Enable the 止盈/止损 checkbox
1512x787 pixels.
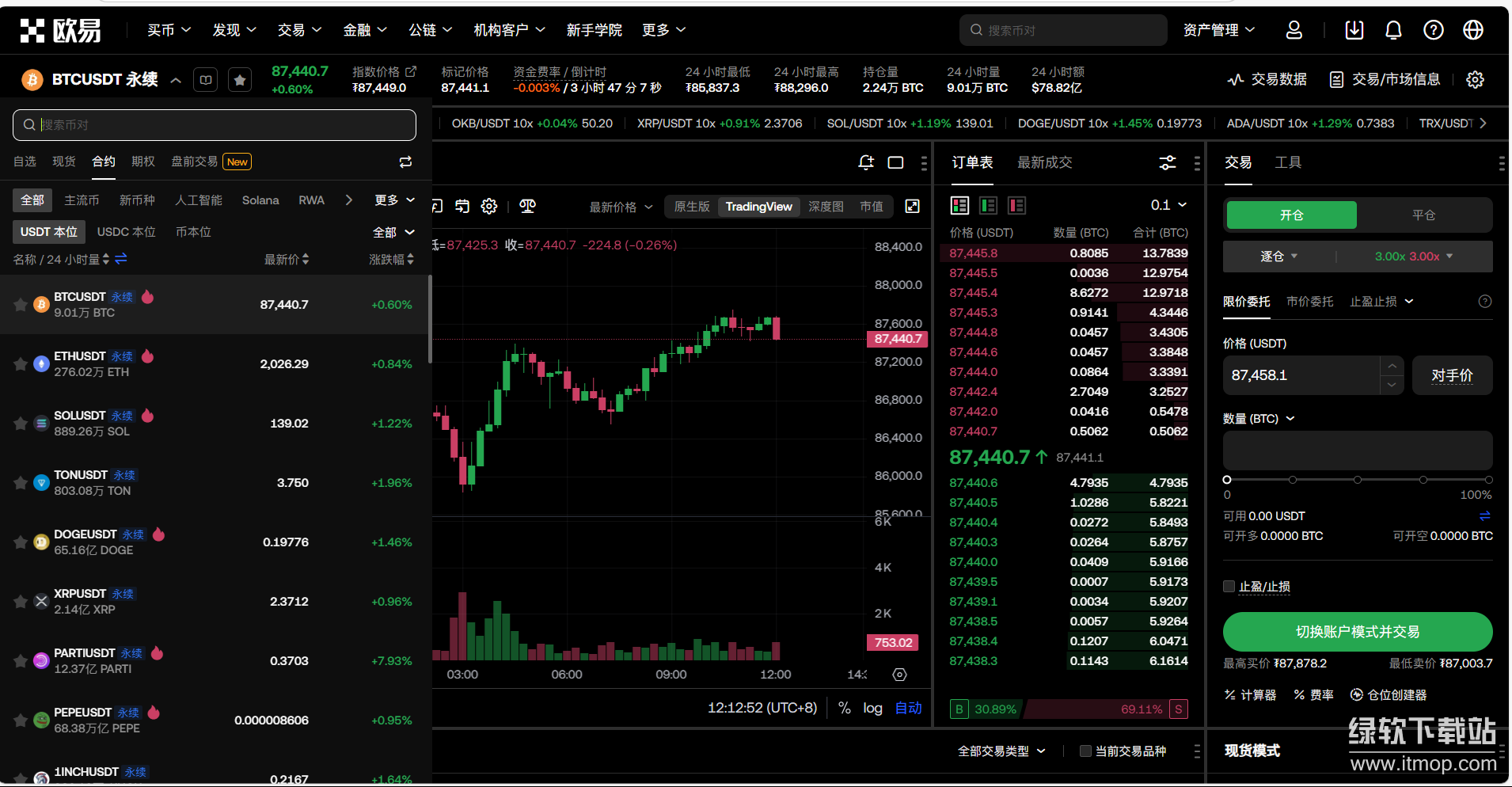coord(1229,587)
